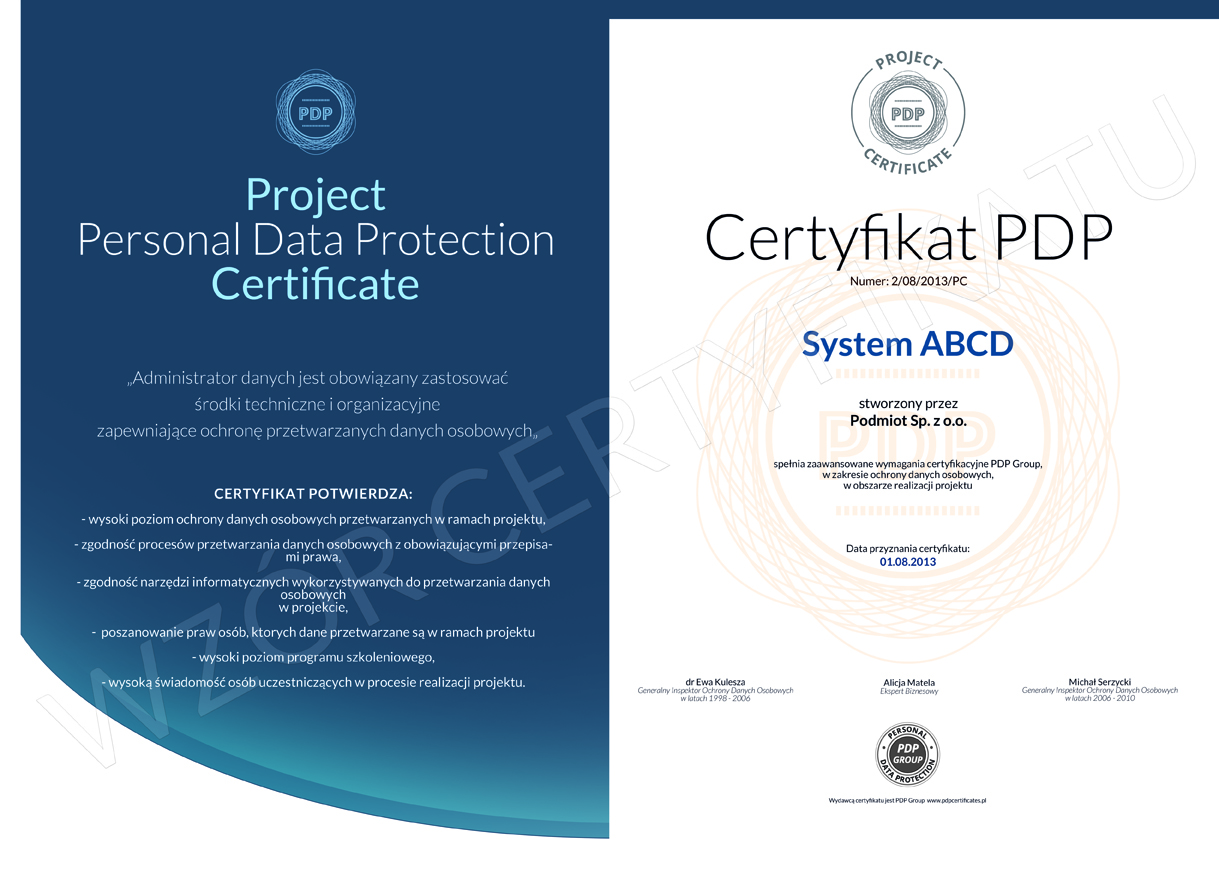Click the round Project Certificate PDP seal
Image resolution: width=1219 pixels, height=870 pixels.
point(908,113)
